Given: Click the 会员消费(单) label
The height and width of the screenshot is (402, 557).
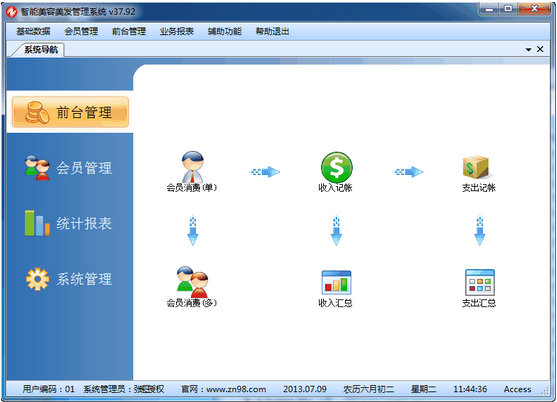Looking at the screenshot, I should coord(192,188).
